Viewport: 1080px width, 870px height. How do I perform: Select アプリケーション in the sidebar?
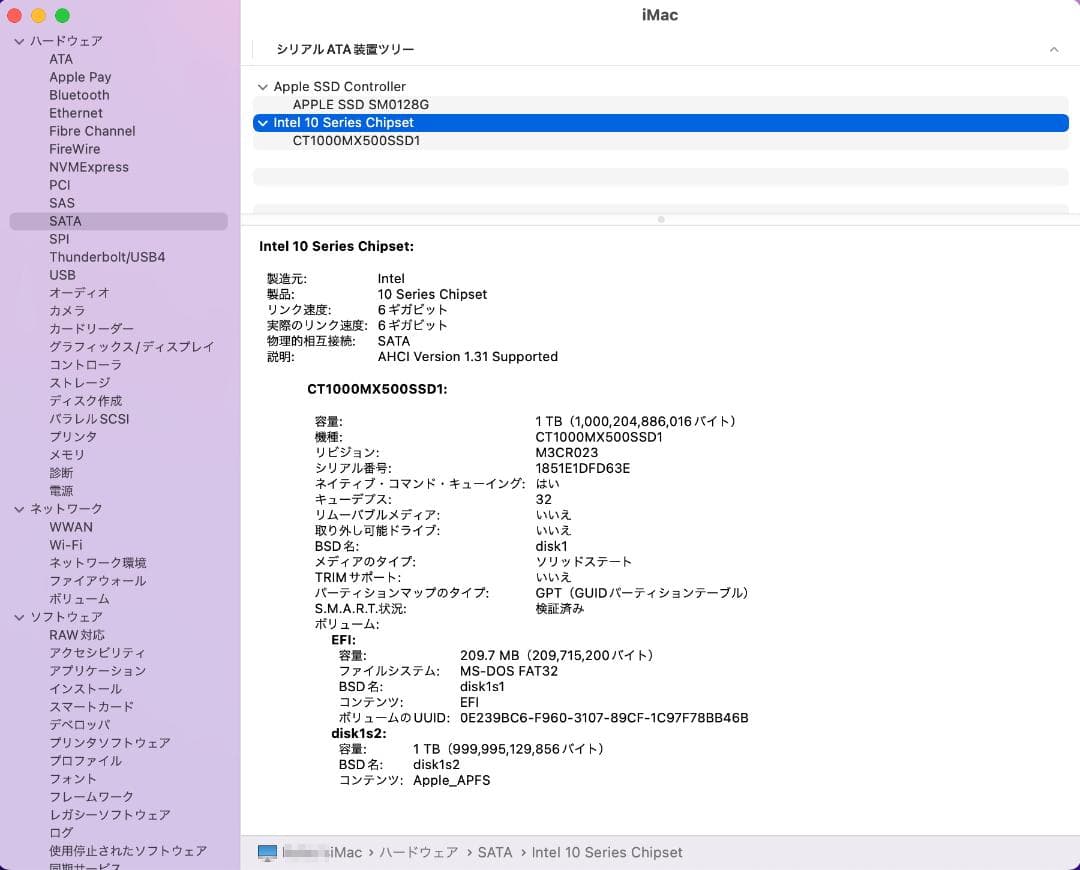click(x=98, y=671)
